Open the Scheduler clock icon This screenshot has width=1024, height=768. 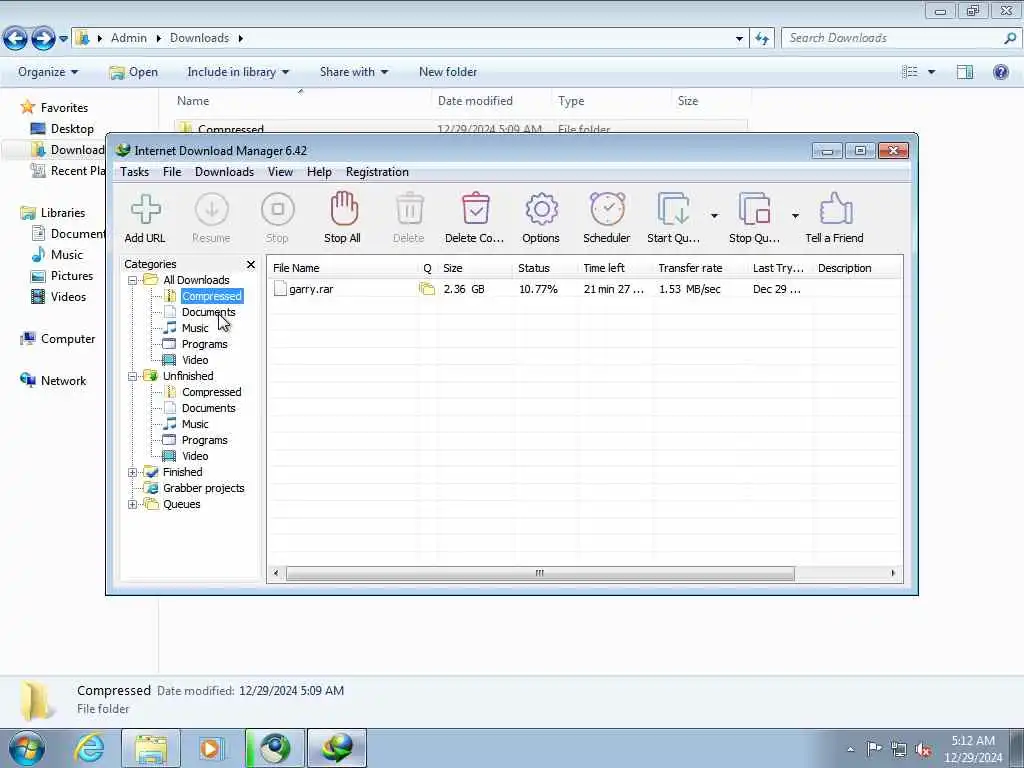click(607, 218)
